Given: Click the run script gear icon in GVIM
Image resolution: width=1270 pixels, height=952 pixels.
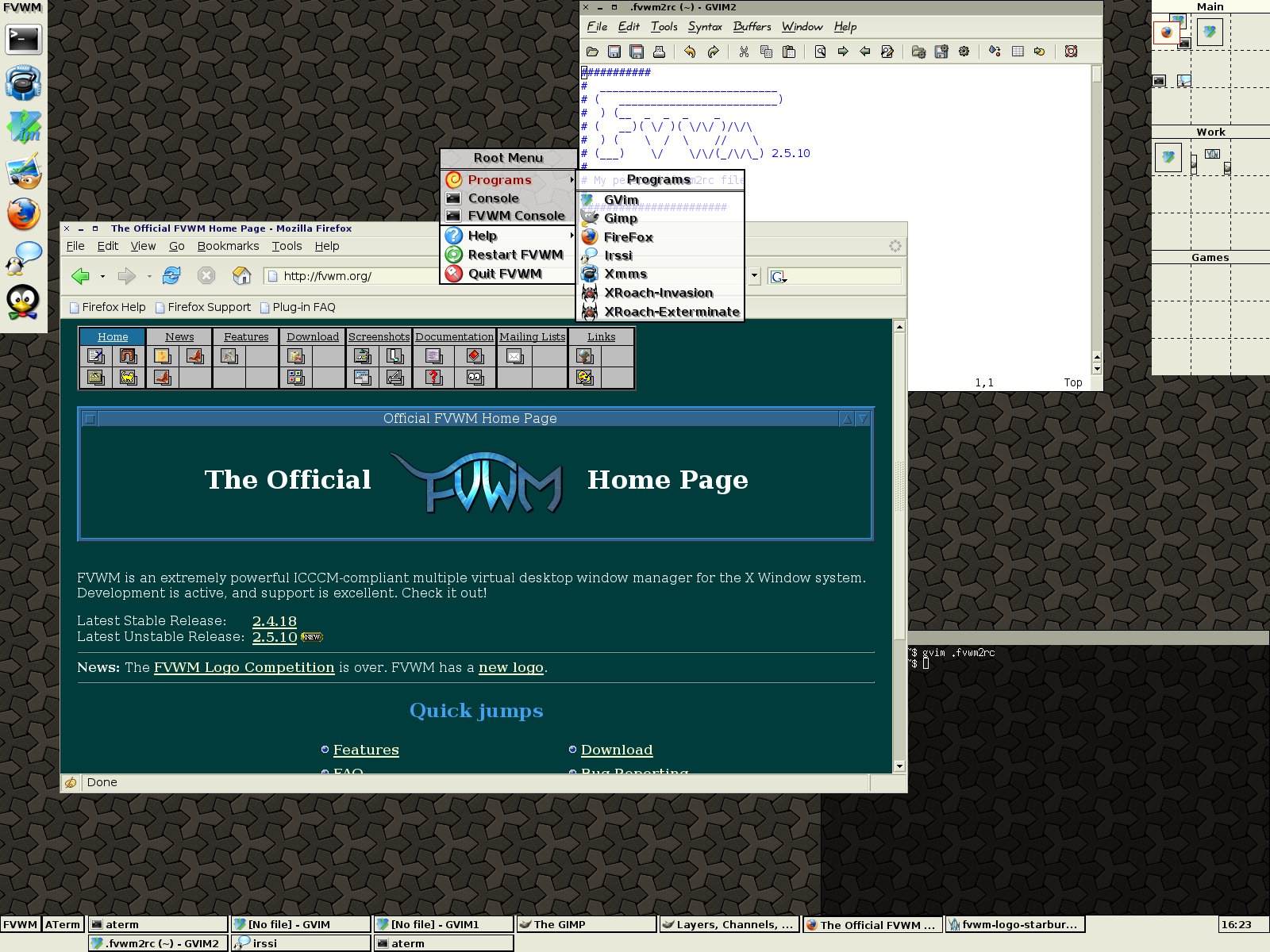Looking at the screenshot, I should pyautogui.click(x=964, y=52).
